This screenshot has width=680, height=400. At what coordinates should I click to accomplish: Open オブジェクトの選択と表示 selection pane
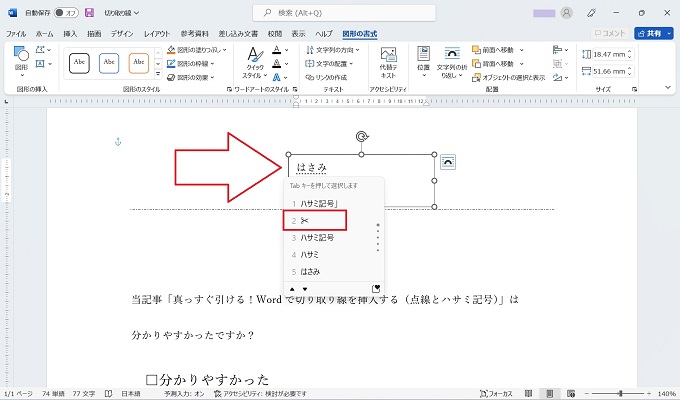(508, 77)
